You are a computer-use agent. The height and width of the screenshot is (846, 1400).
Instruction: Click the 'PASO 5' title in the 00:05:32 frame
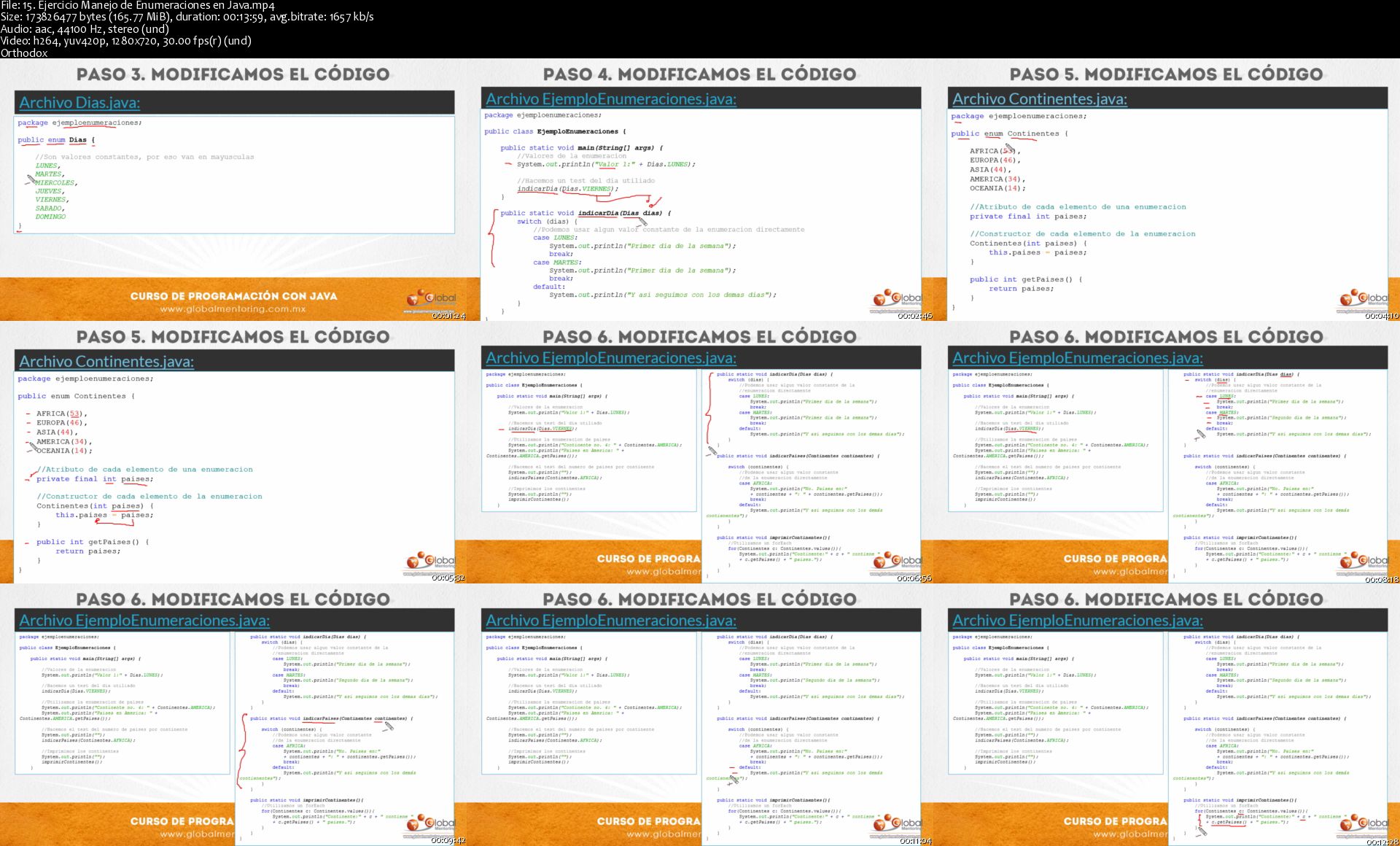(x=233, y=337)
